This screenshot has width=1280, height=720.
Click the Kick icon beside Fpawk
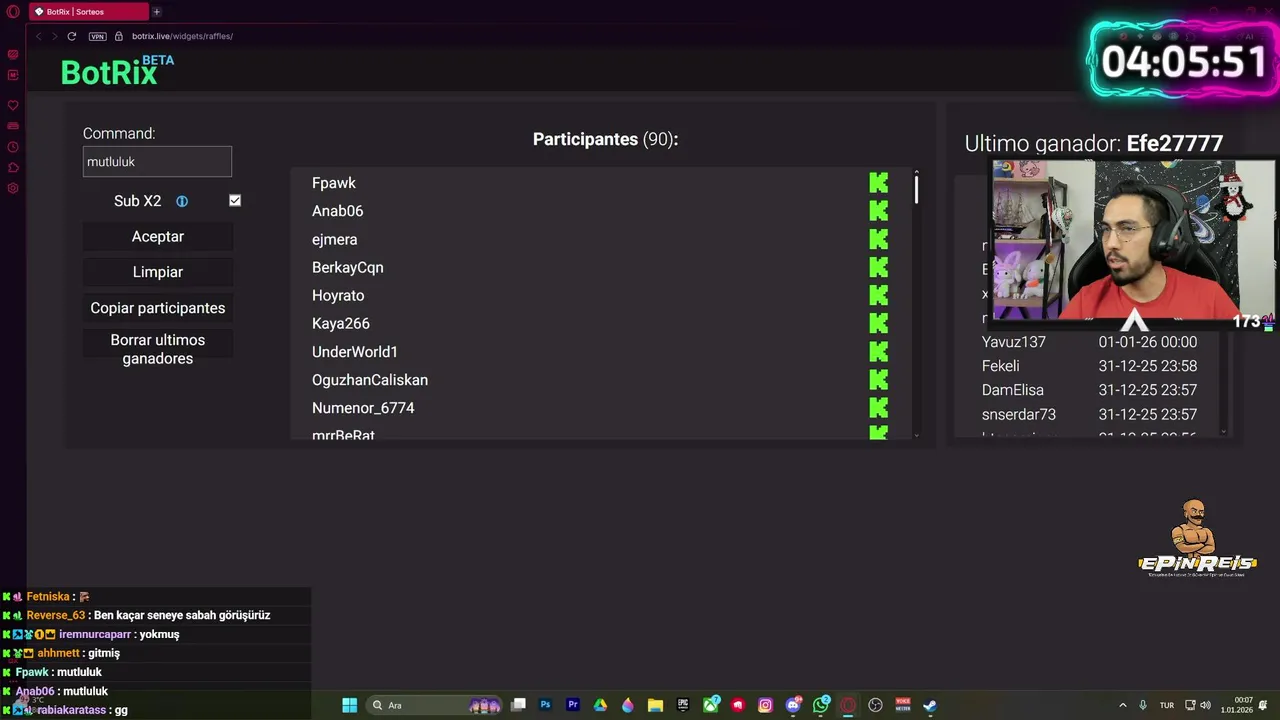tap(878, 183)
